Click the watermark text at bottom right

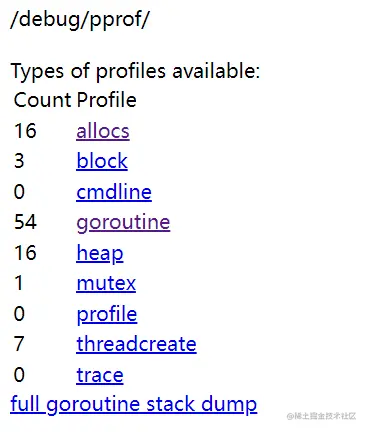(321, 416)
